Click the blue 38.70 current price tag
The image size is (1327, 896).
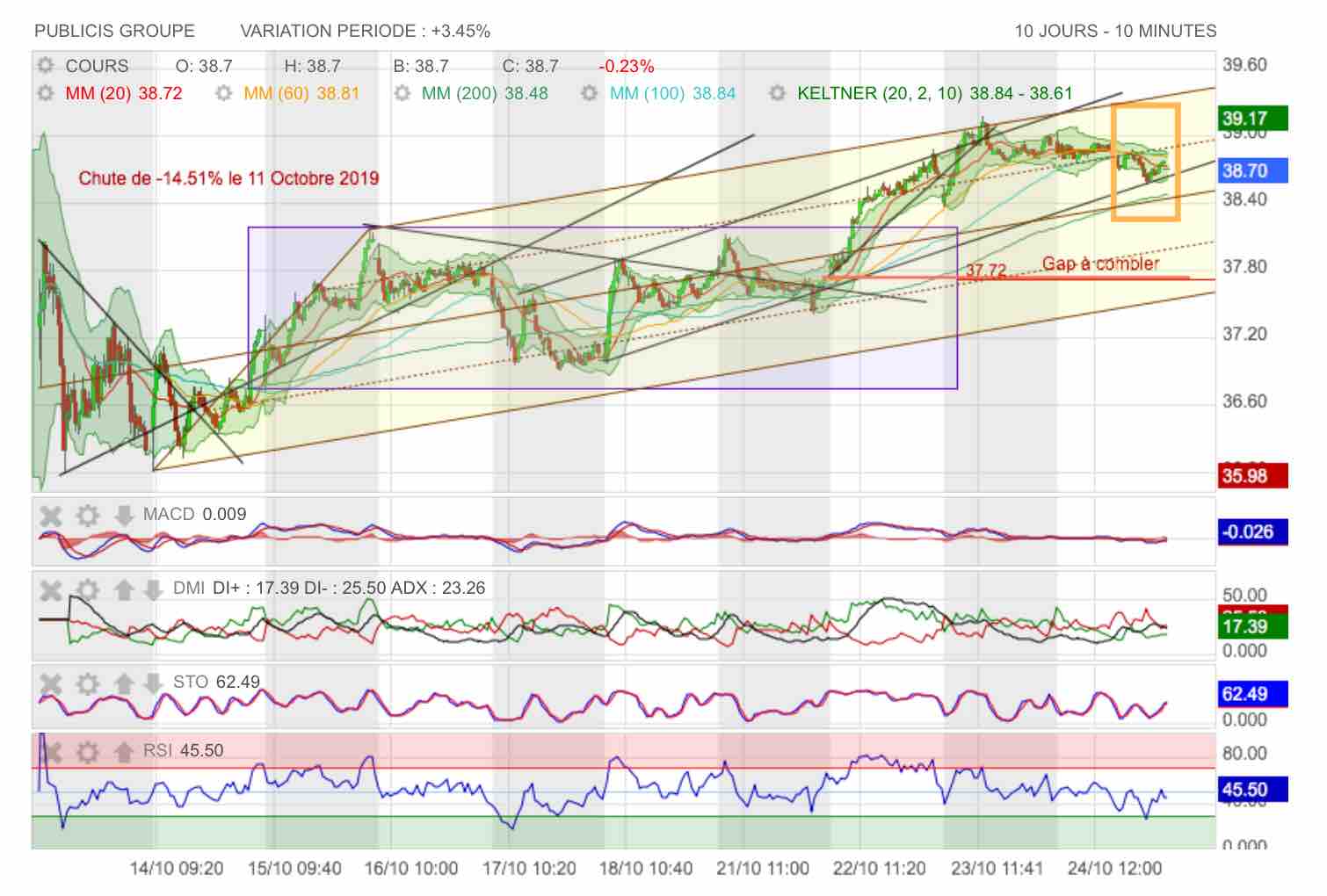coord(1252,170)
